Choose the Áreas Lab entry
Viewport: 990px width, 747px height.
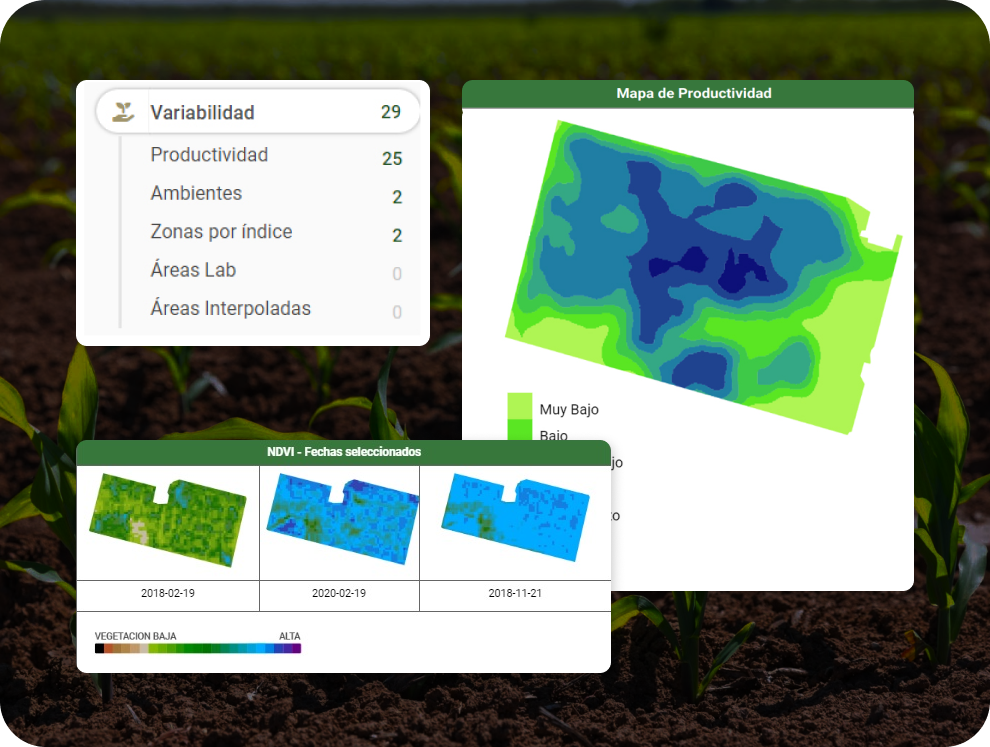pos(193,270)
